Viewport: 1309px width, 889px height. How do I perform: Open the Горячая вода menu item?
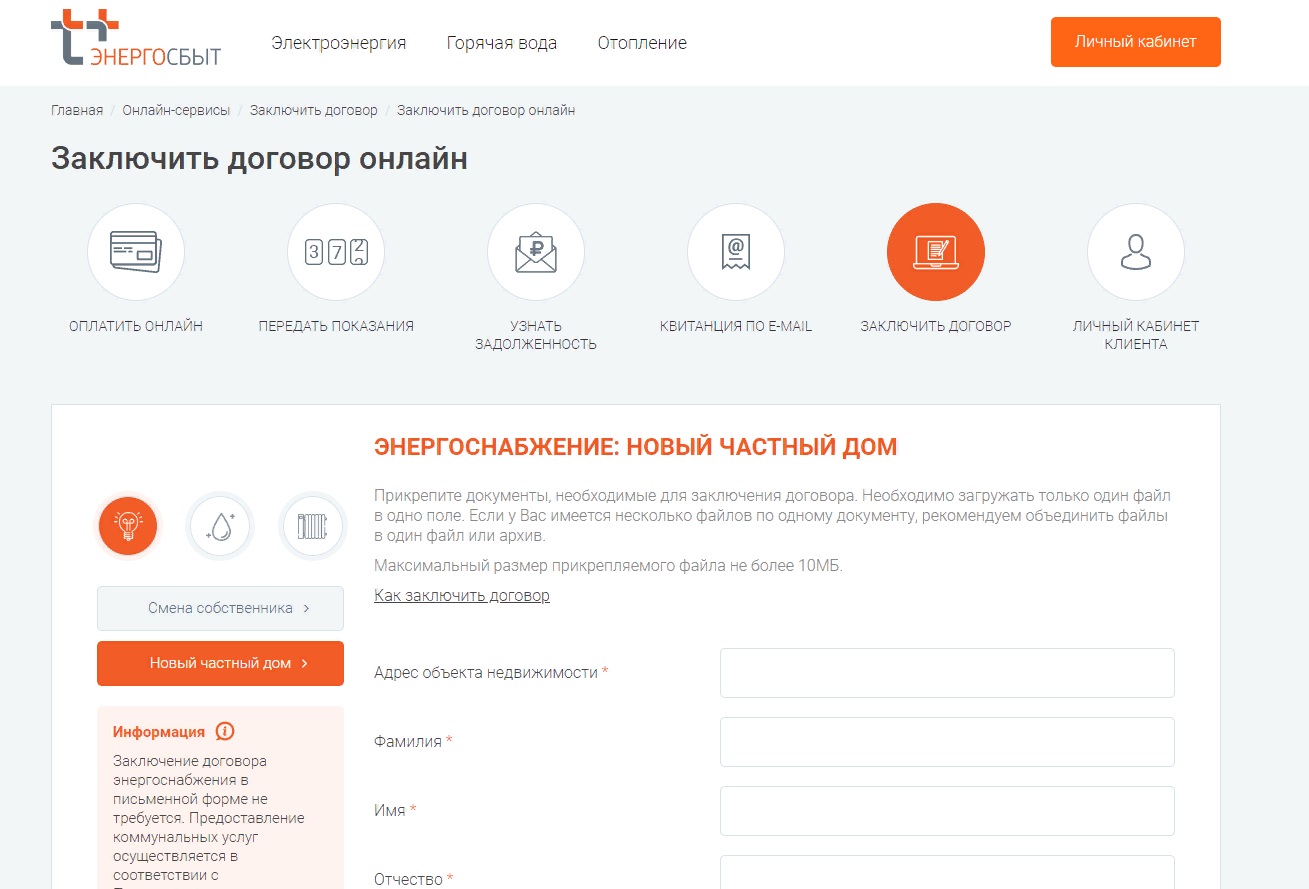(x=502, y=43)
